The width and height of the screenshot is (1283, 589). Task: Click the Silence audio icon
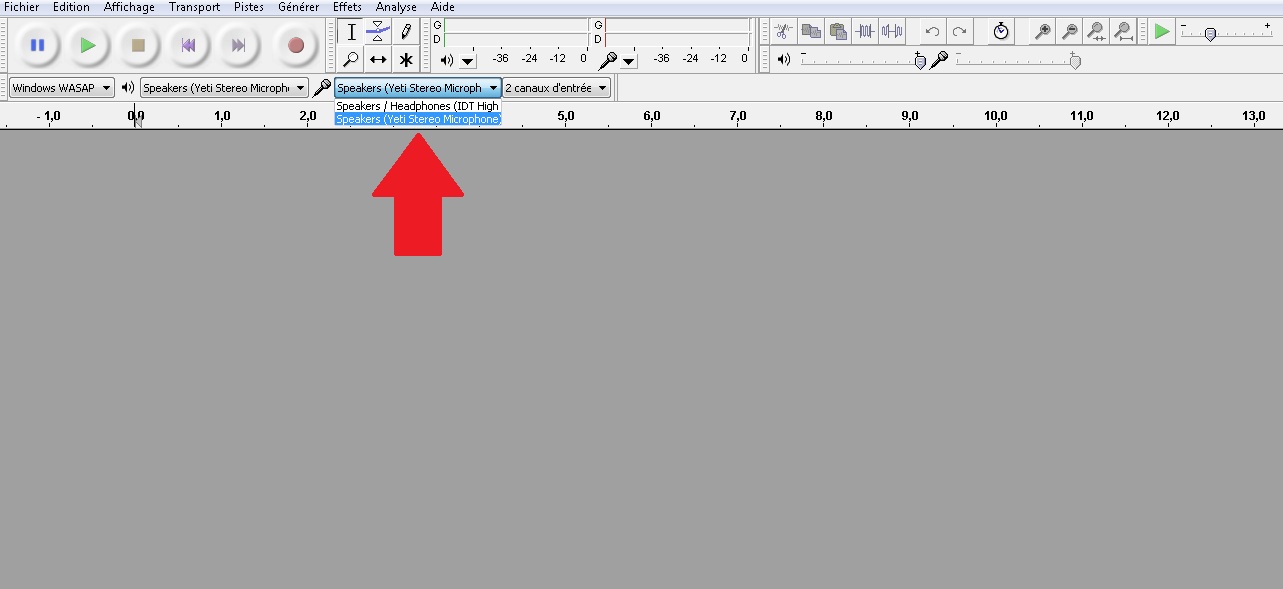click(892, 32)
